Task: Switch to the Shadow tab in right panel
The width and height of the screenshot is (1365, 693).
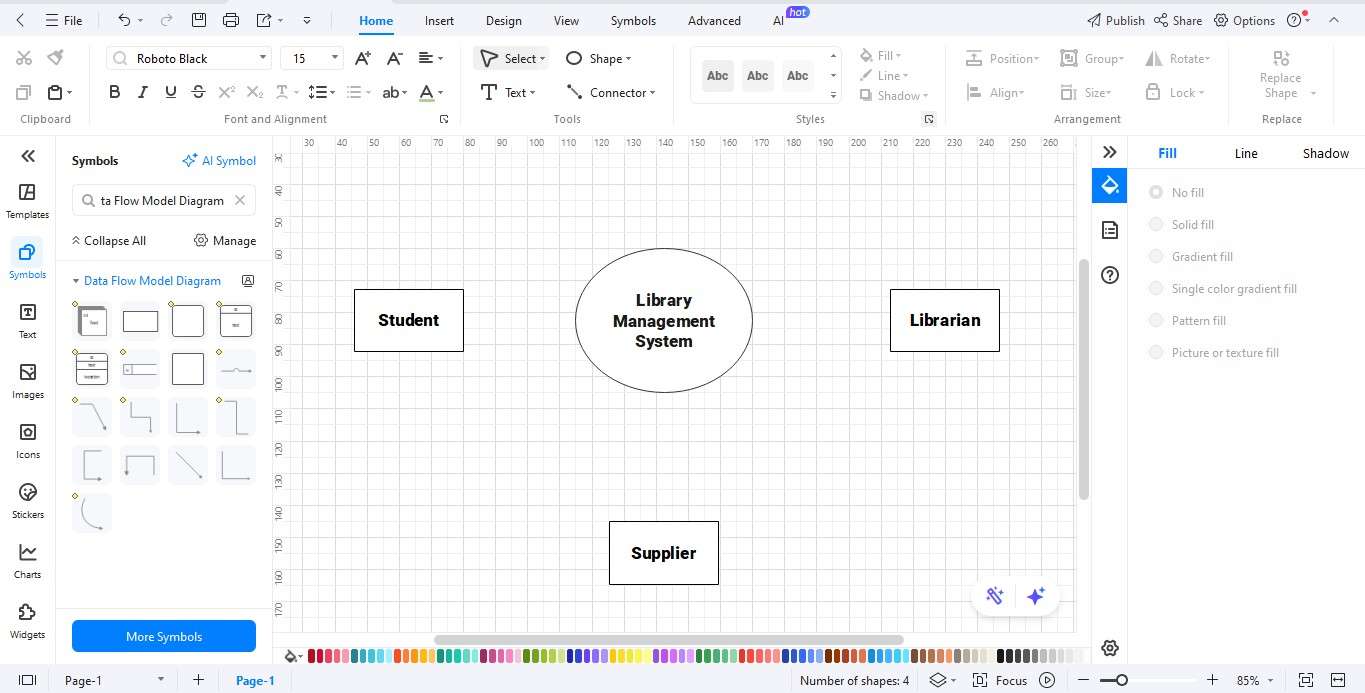Action: [x=1325, y=153]
